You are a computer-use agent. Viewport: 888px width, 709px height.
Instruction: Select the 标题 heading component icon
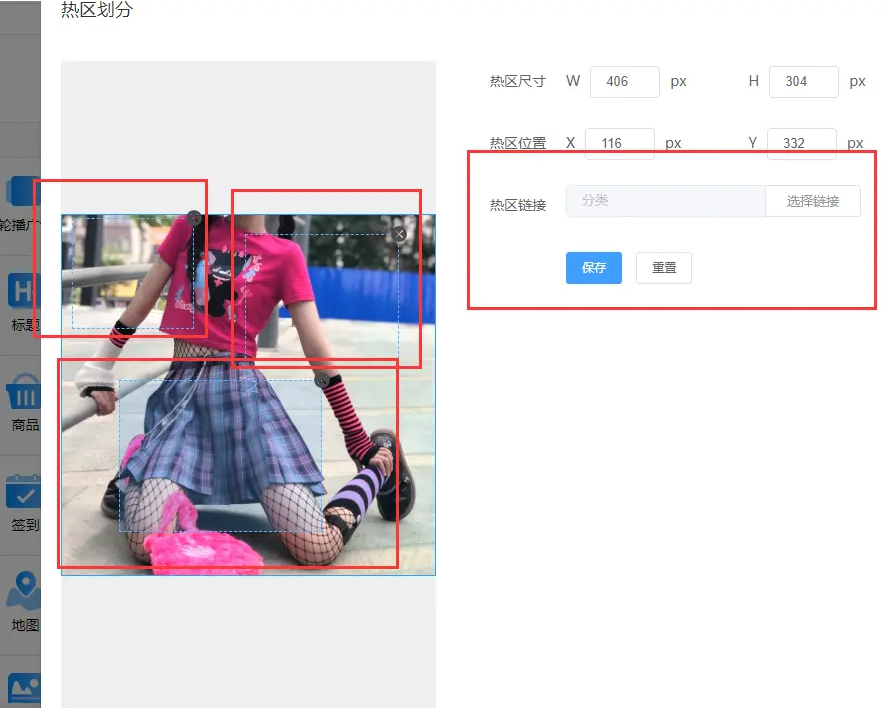[x=24, y=291]
